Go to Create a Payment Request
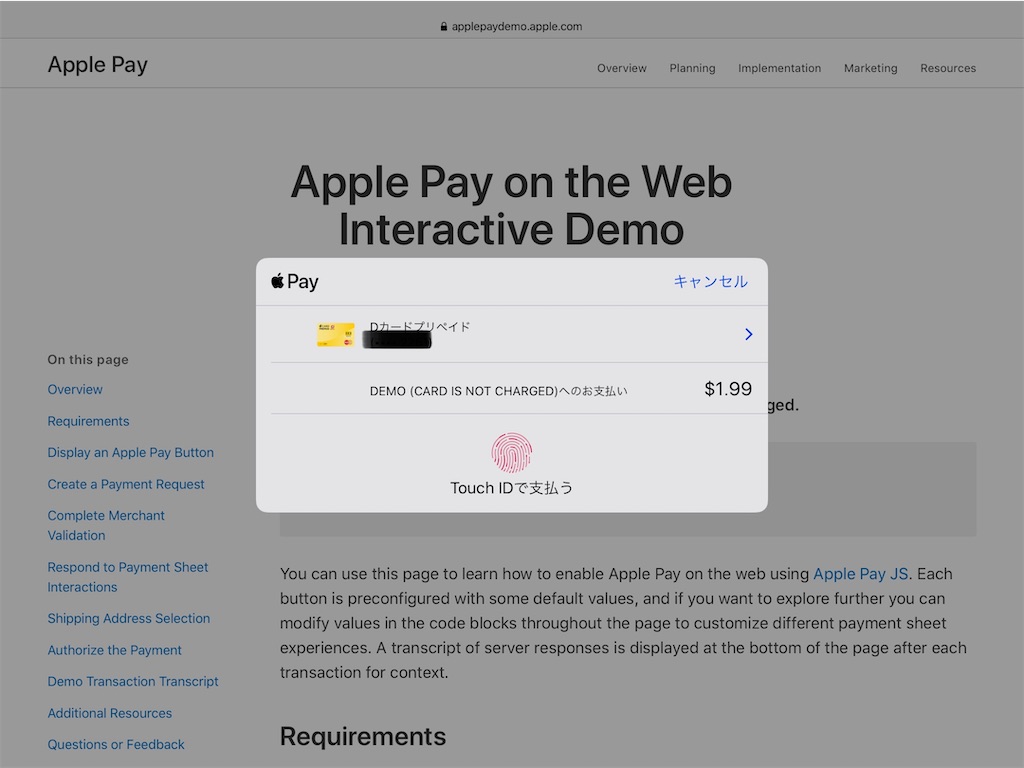The image size is (1024, 768). [x=126, y=484]
